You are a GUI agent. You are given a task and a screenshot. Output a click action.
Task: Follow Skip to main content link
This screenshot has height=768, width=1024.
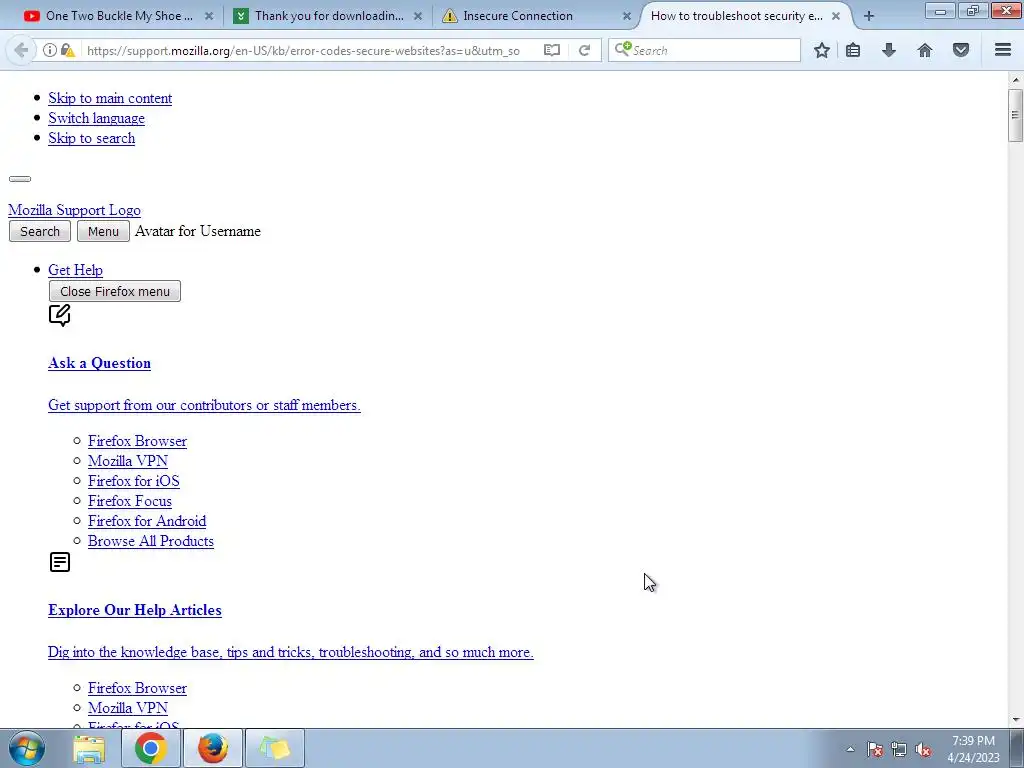(110, 98)
